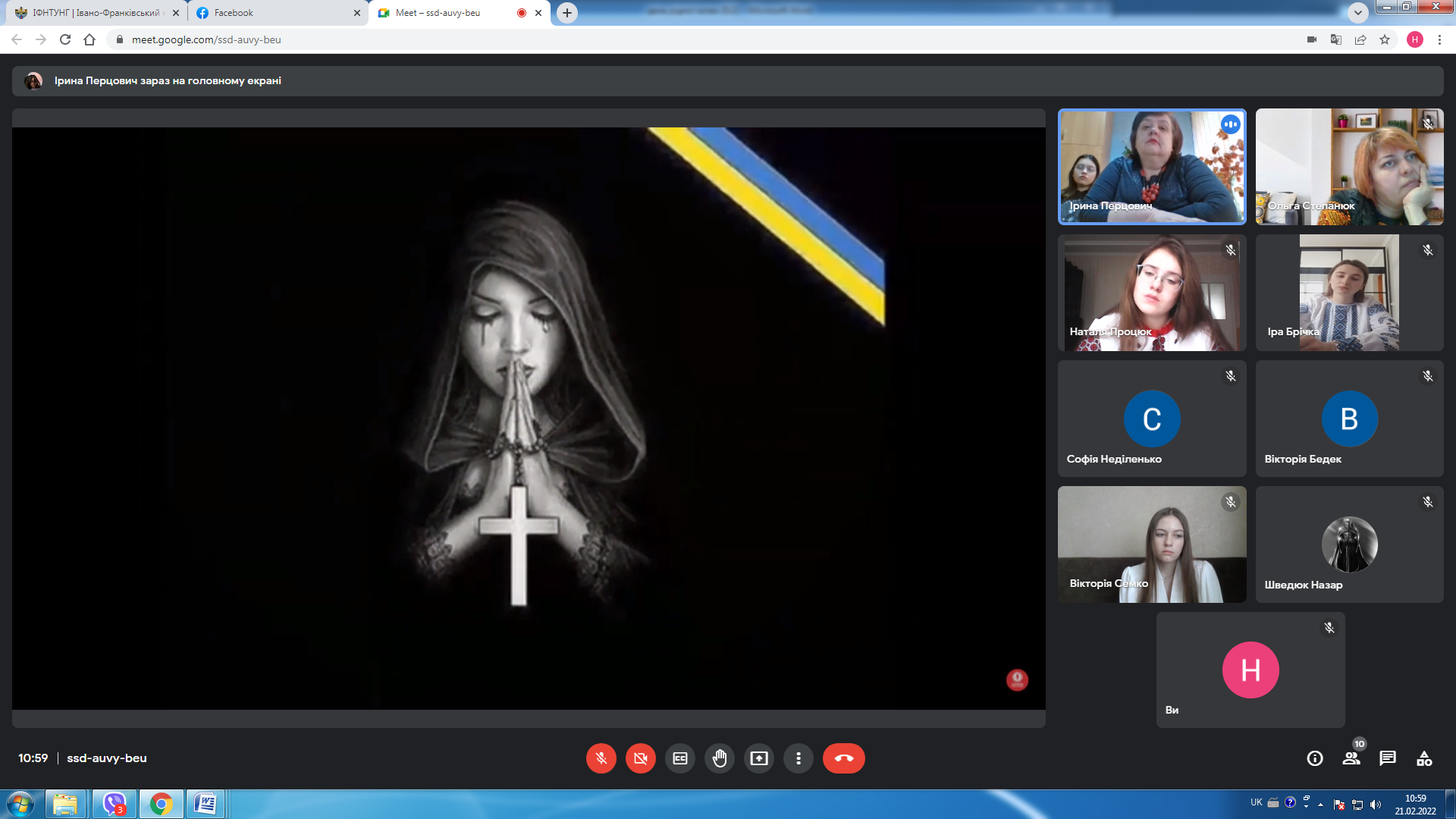Open the in-call chat panel

pos(1388,758)
